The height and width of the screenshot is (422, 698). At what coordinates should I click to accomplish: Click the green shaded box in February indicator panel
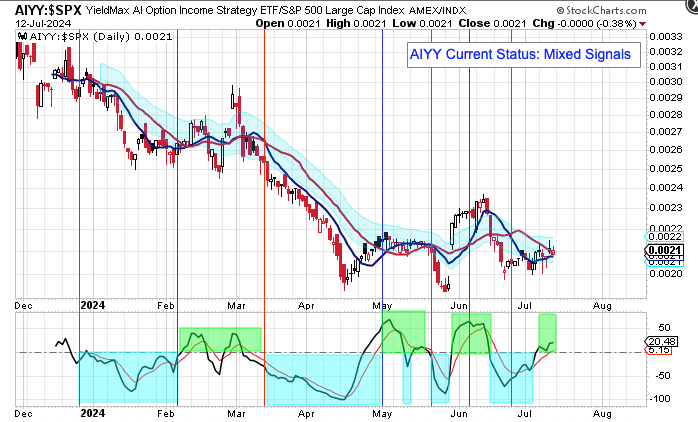tap(220, 339)
